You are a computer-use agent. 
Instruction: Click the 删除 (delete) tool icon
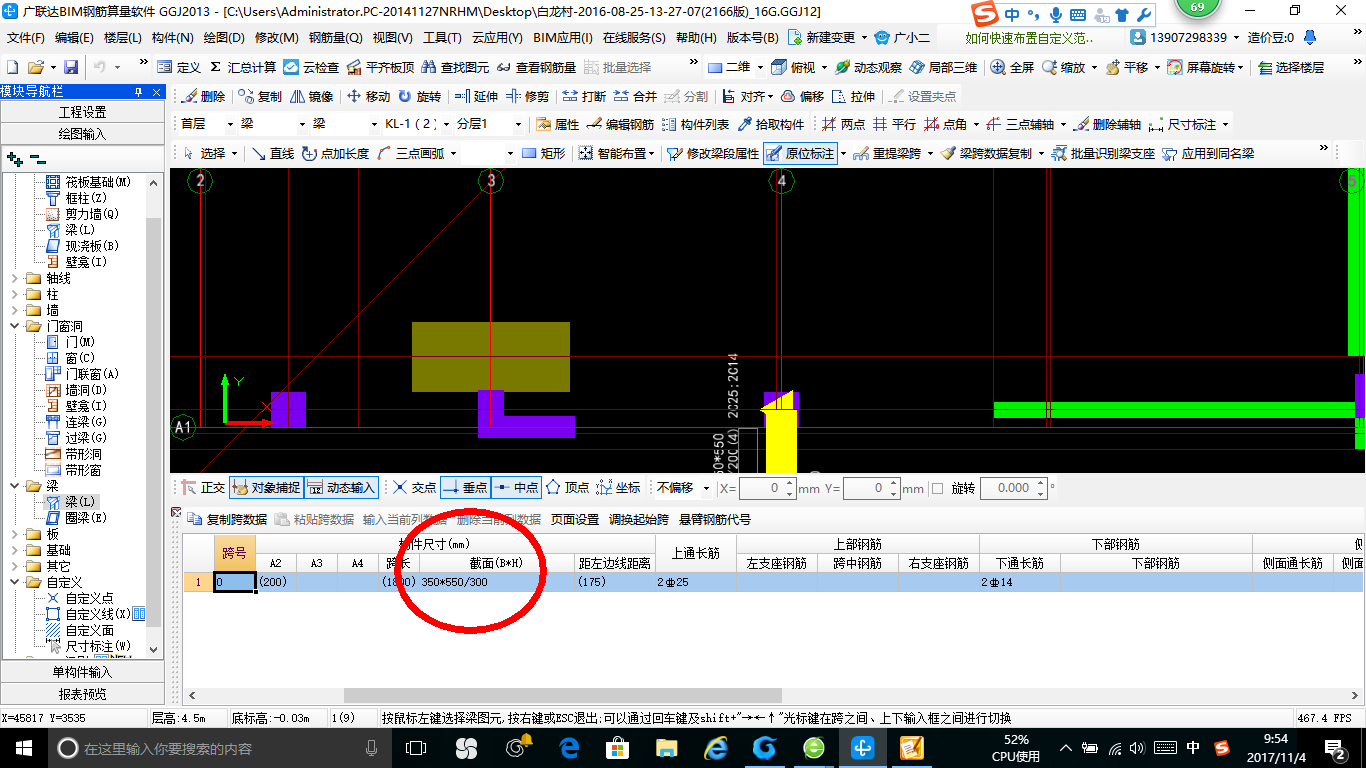click(x=204, y=97)
